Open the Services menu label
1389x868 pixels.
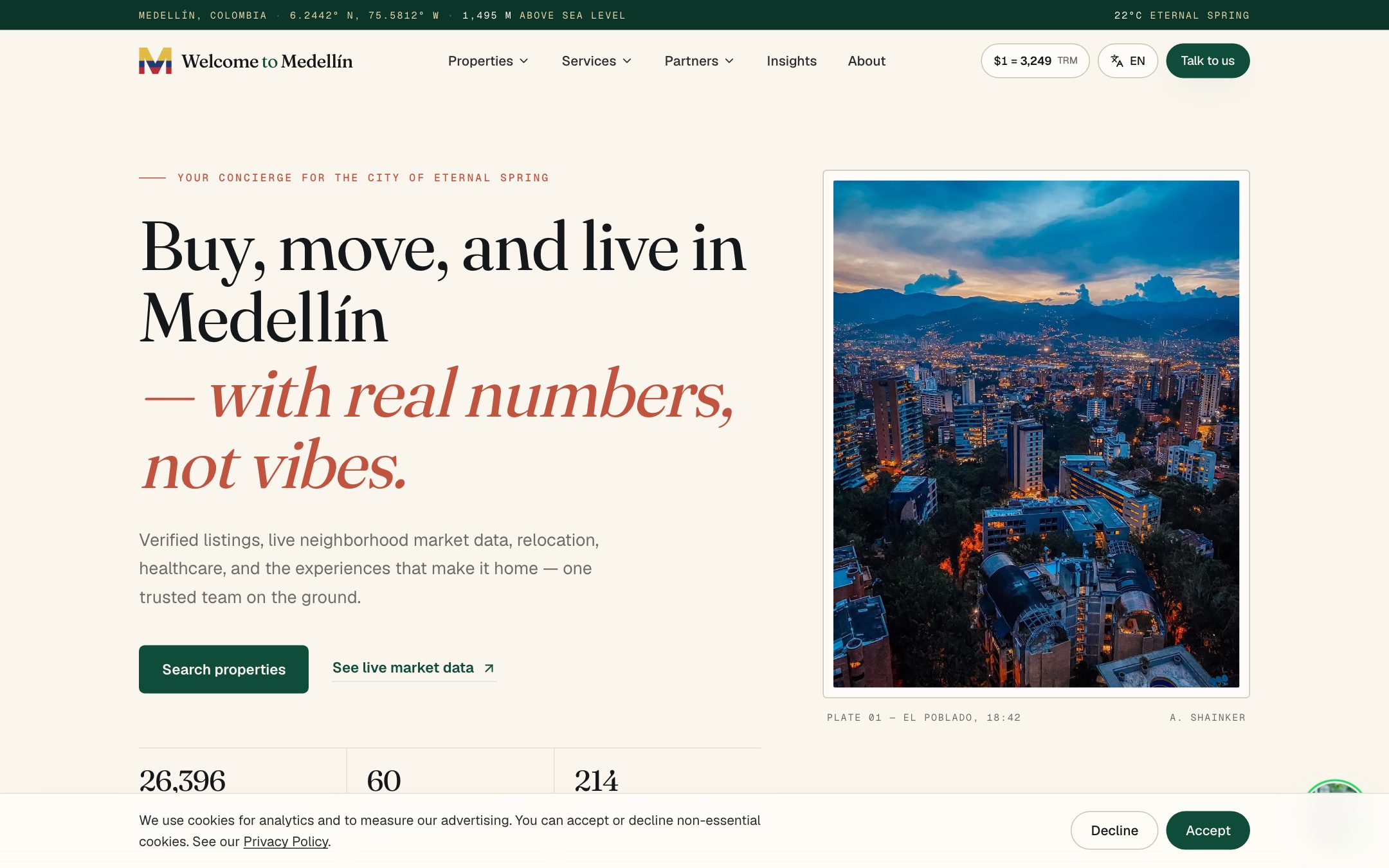click(588, 61)
